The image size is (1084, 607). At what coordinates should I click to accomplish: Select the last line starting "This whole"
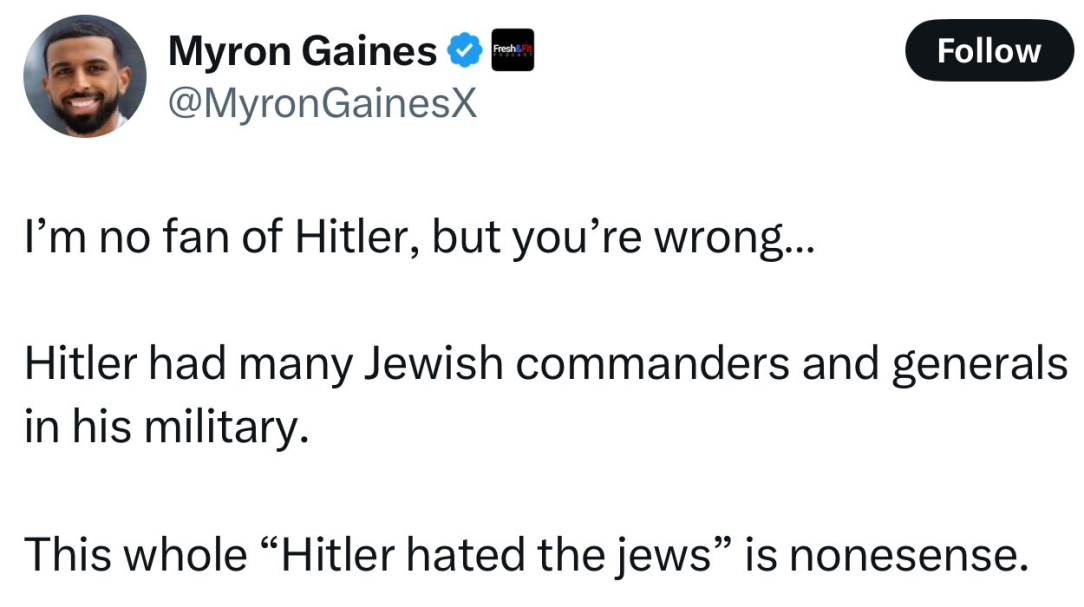pyautogui.click(x=527, y=555)
